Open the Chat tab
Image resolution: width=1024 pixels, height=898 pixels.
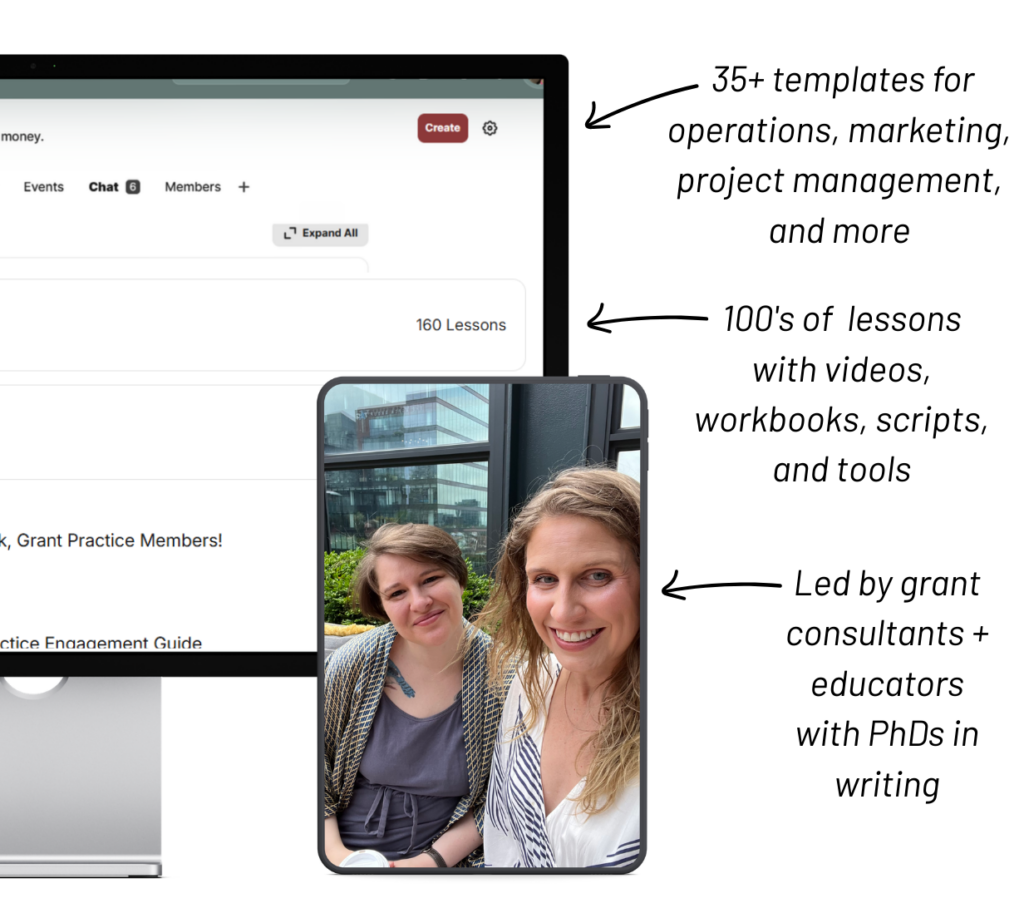(103, 187)
